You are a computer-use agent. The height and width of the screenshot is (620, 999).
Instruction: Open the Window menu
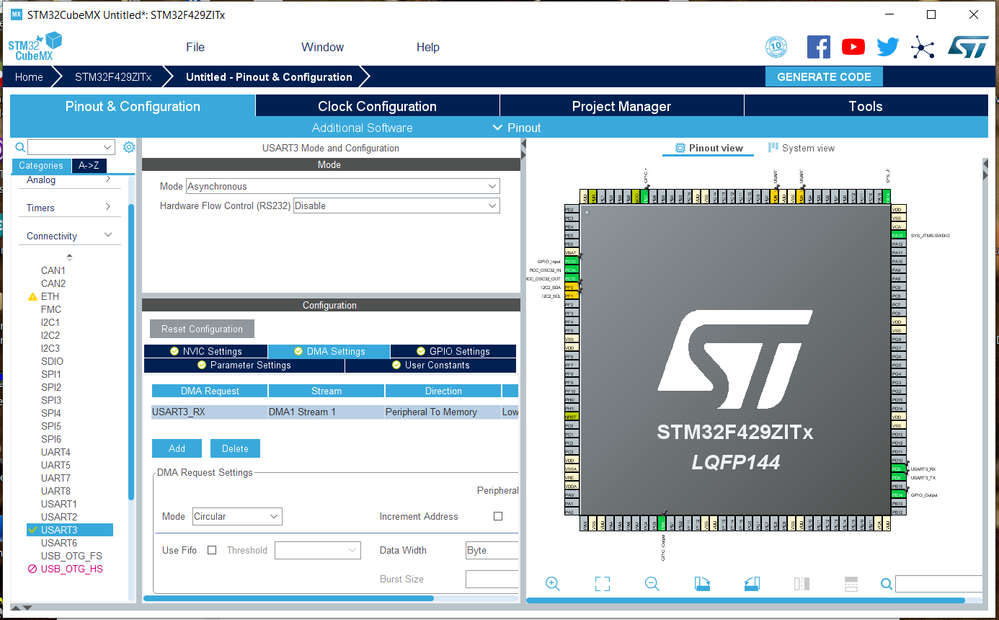[x=322, y=47]
